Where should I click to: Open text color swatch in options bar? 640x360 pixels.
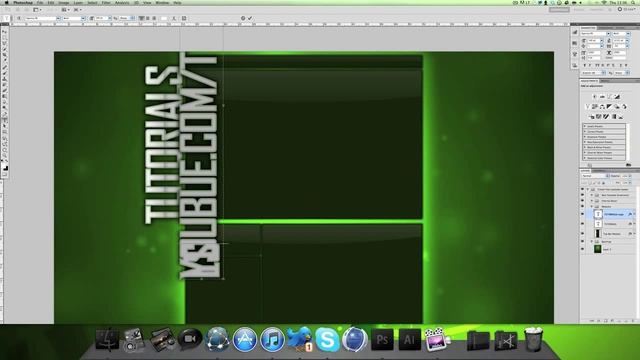pyautogui.click(x=164, y=18)
